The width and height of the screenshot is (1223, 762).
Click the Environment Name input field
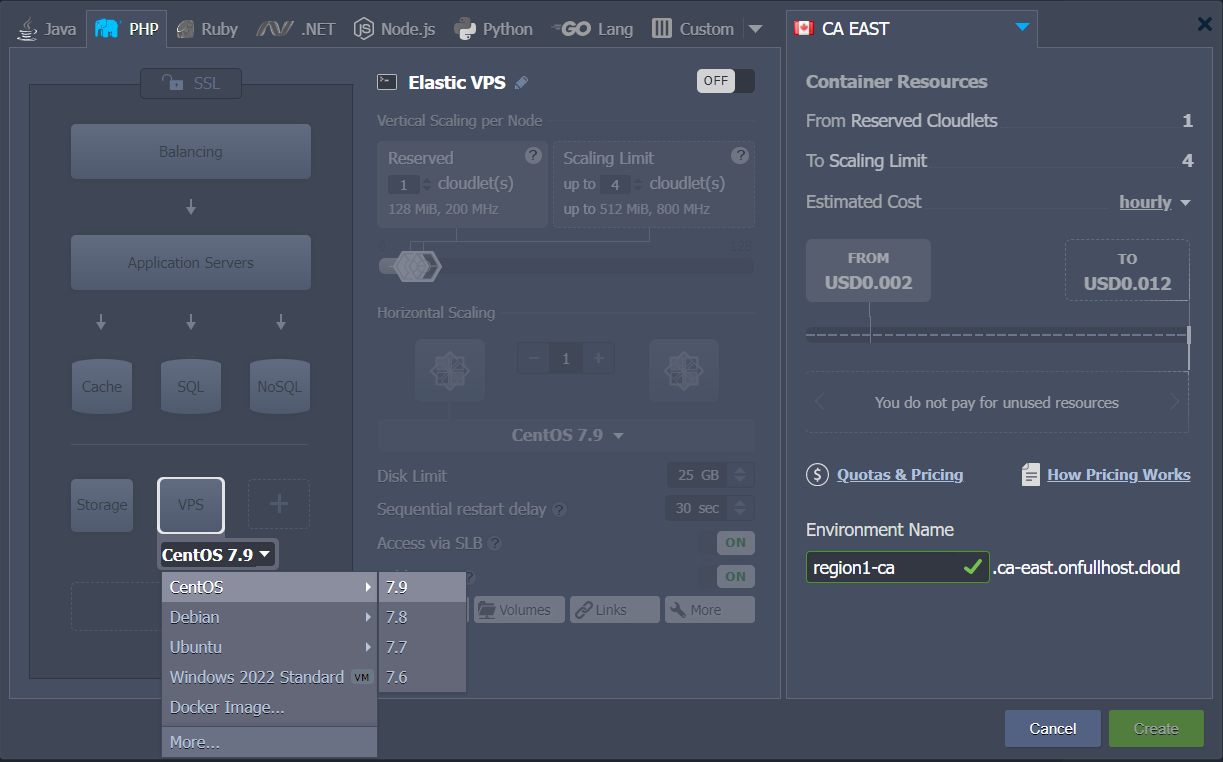tap(884, 567)
